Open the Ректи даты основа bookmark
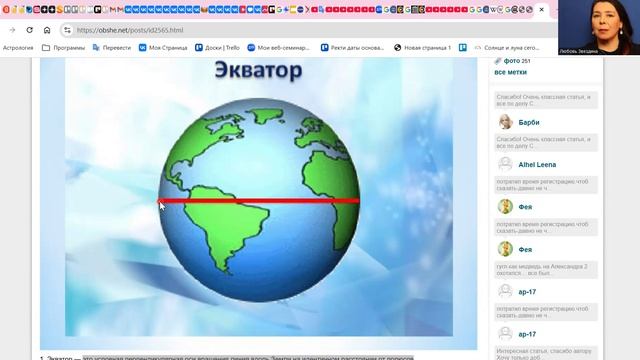Screen dimensions: 640x360 point(352,48)
